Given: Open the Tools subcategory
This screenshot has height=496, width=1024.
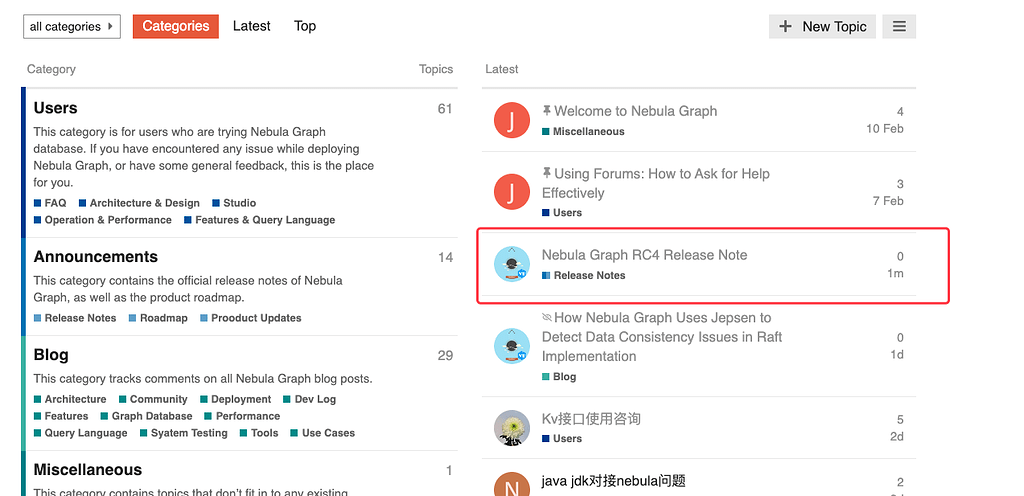Looking at the screenshot, I should [259, 433].
